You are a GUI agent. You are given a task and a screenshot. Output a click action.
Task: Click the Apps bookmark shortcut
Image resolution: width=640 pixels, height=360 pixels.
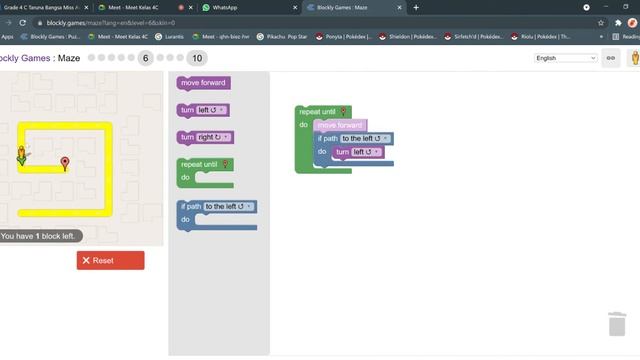point(7,37)
